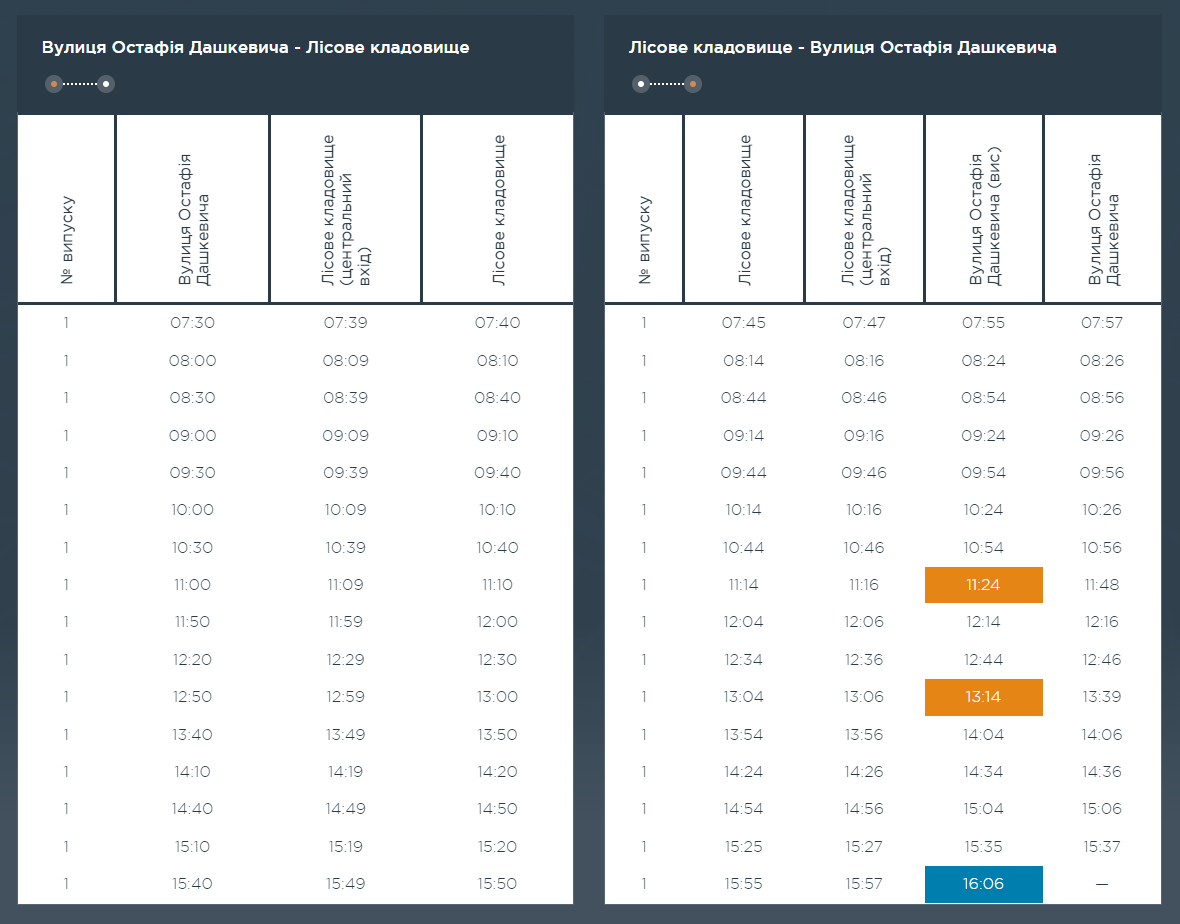This screenshot has height=924, width=1180.
Task: Click the orange end dot in right route header
Action: [693, 84]
